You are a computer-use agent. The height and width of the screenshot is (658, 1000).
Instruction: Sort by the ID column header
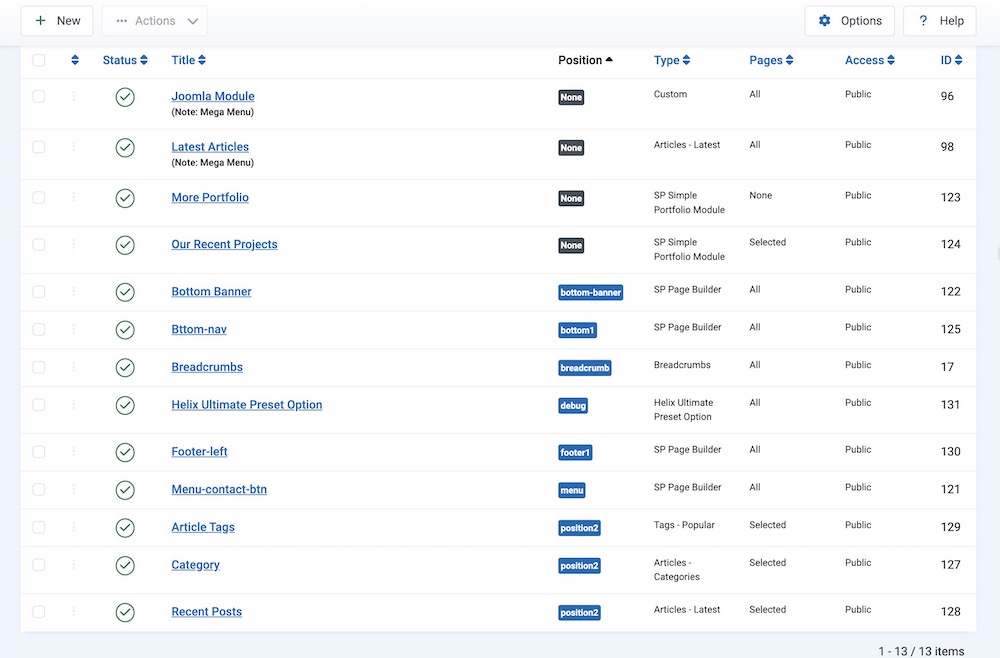coord(951,61)
